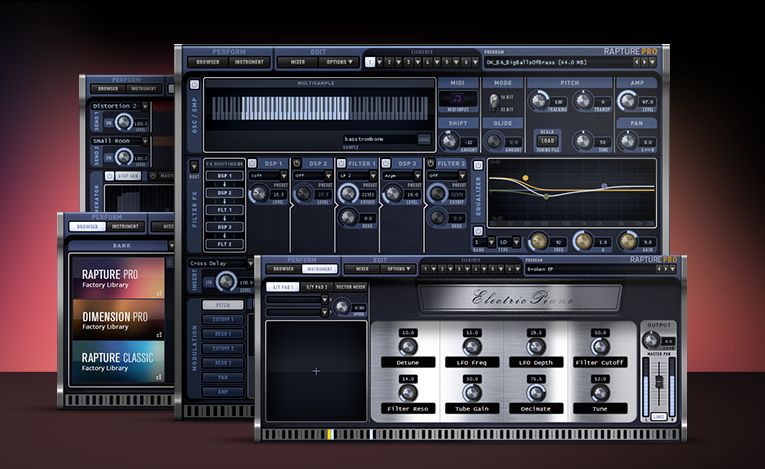Click FLT 2 block in FX routing
The height and width of the screenshot is (469, 765).
coord(224,244)
